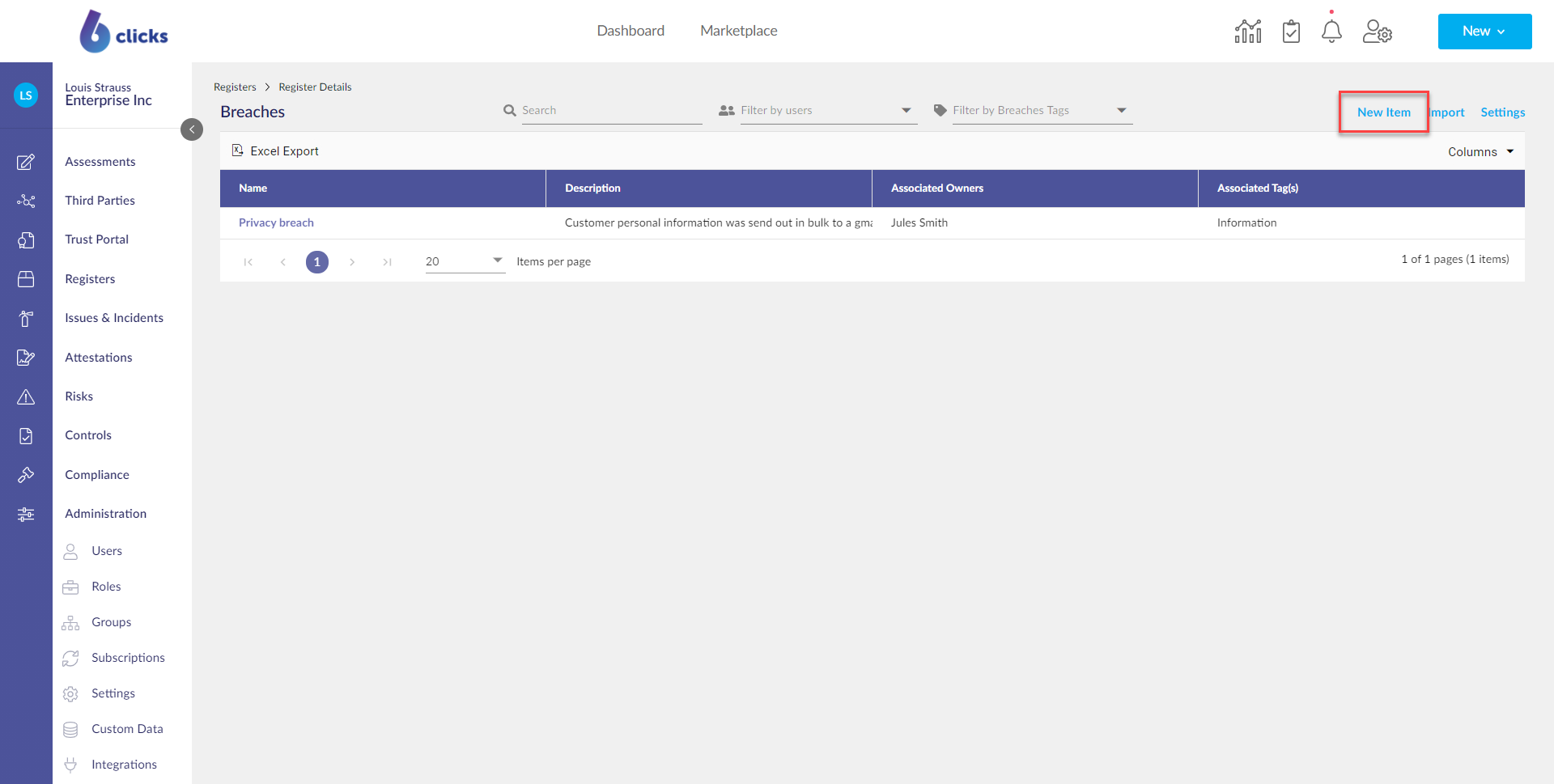The image size is (1554, 784).
Task: Click the Roles briefcase icon
Action: [x=70, y=587]
